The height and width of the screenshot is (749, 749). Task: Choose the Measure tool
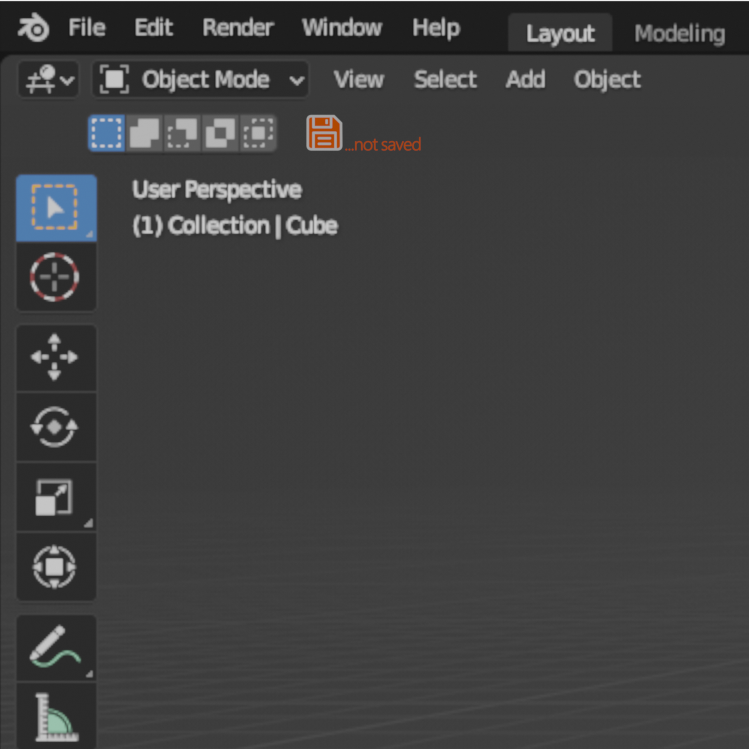56,716
